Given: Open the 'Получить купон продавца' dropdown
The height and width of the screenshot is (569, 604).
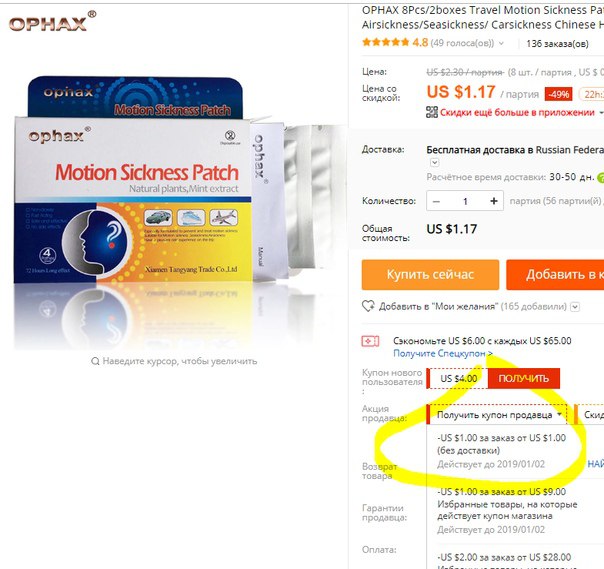Looking at the screenshot, I should pyautogui.click(x=497, y=415).
